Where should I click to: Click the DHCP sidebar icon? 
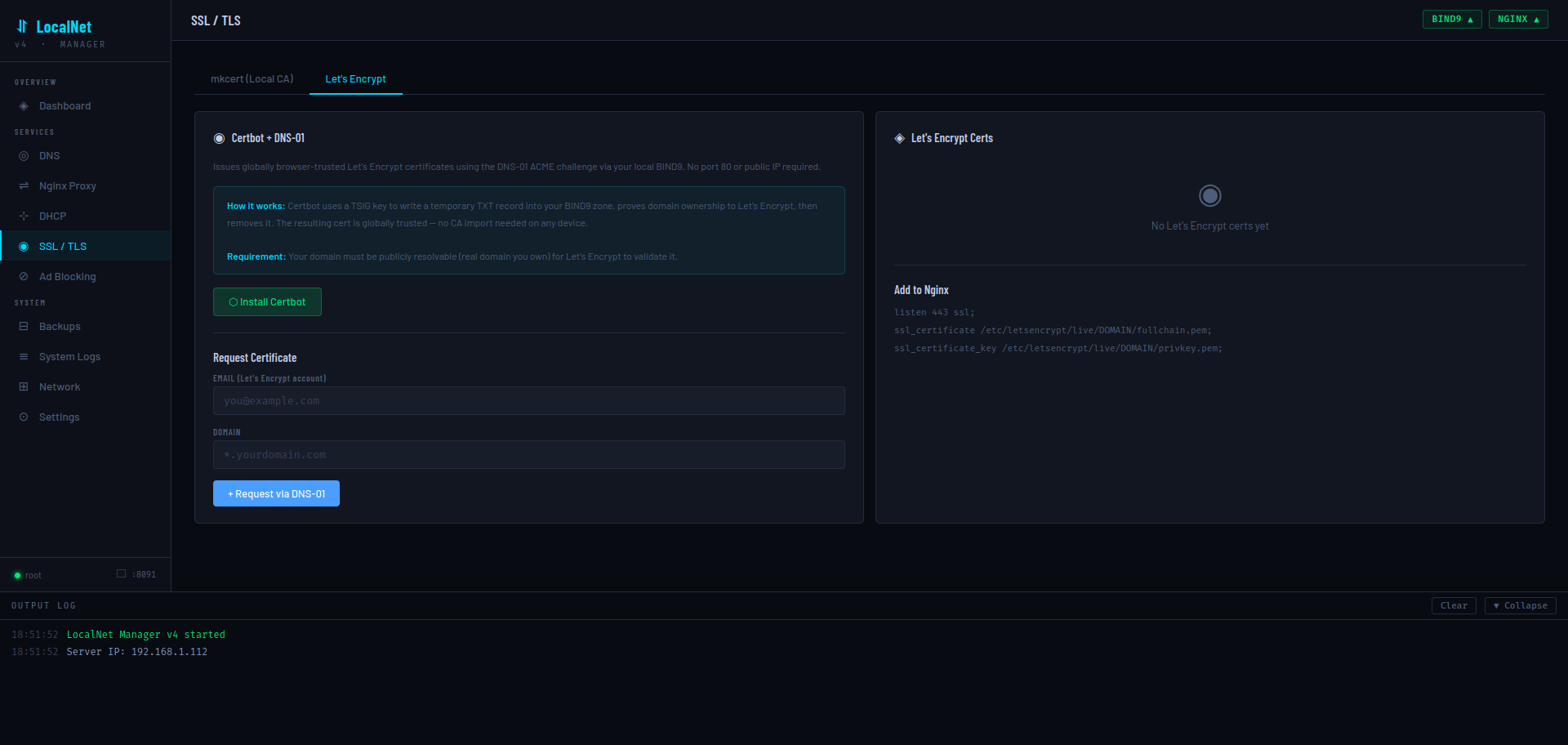[x=24, y=216]
